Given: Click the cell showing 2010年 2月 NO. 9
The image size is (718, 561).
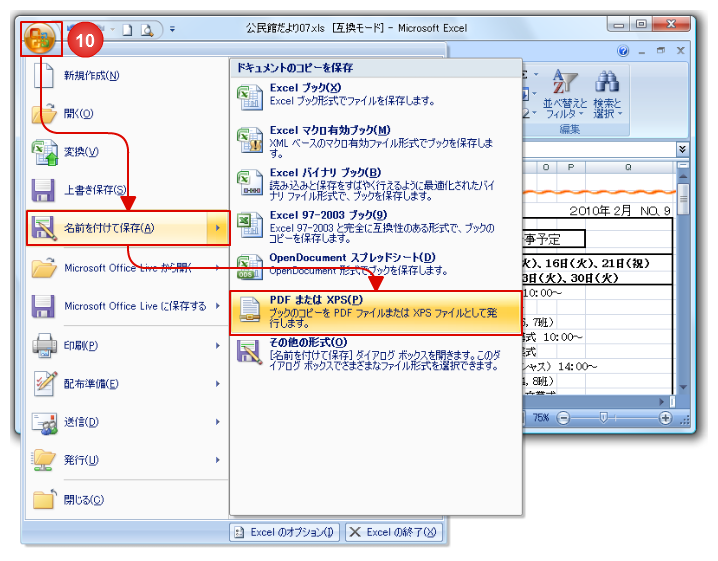Looking at the screenshot, I should click(x=620, y=211).
